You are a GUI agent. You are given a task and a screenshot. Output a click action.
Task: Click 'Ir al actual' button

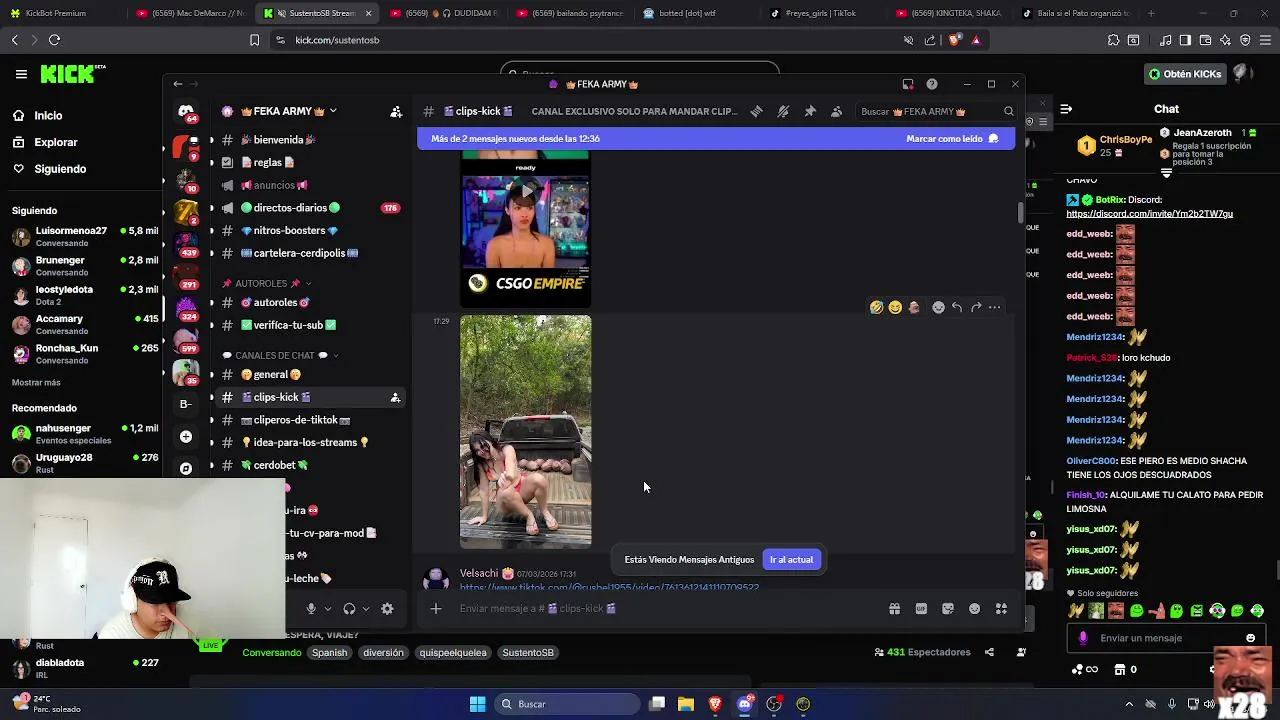coord(791,560)
